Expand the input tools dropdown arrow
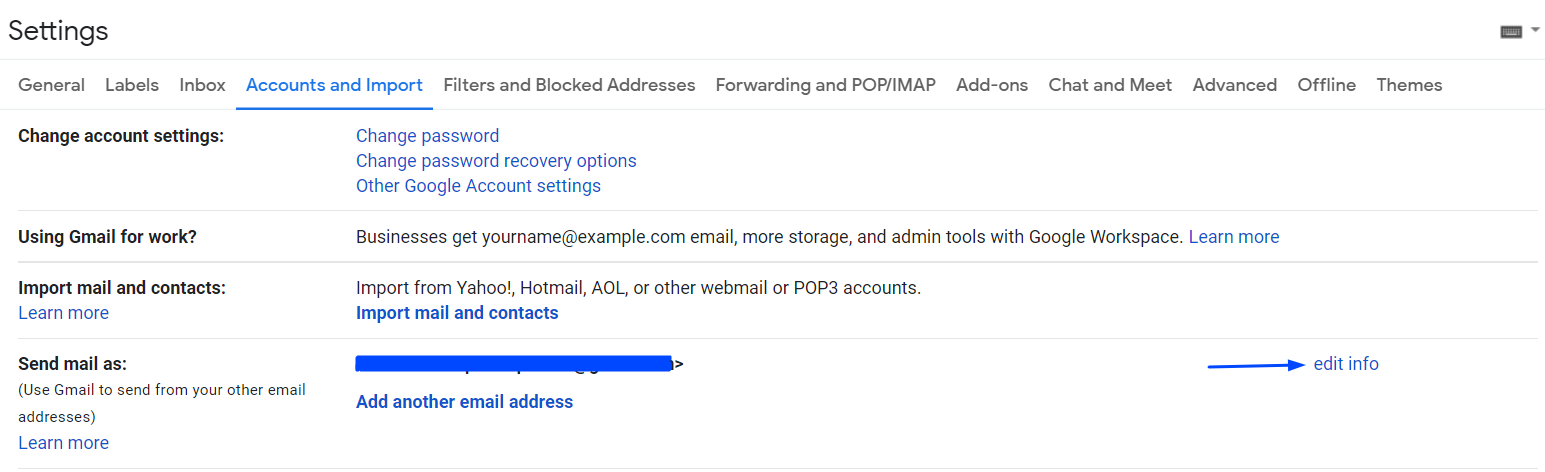Screen dimensions: 1545x472 point(1535,31)
